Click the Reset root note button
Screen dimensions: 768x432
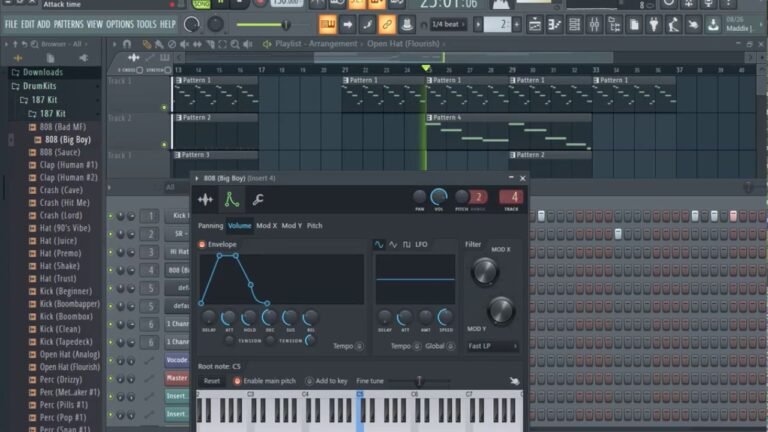(x=212, y=381)
